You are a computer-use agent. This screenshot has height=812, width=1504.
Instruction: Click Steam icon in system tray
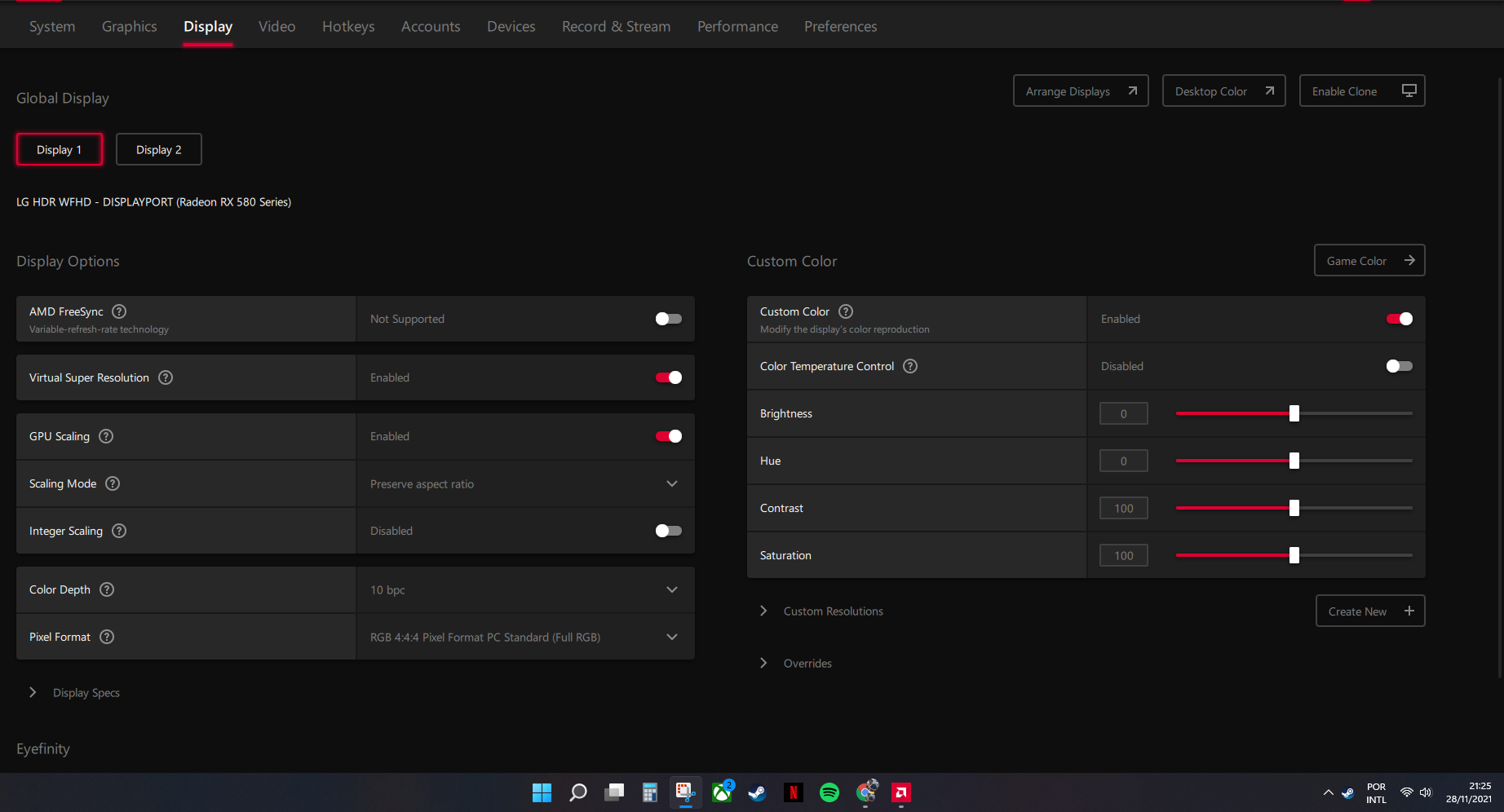point(1348,792)
